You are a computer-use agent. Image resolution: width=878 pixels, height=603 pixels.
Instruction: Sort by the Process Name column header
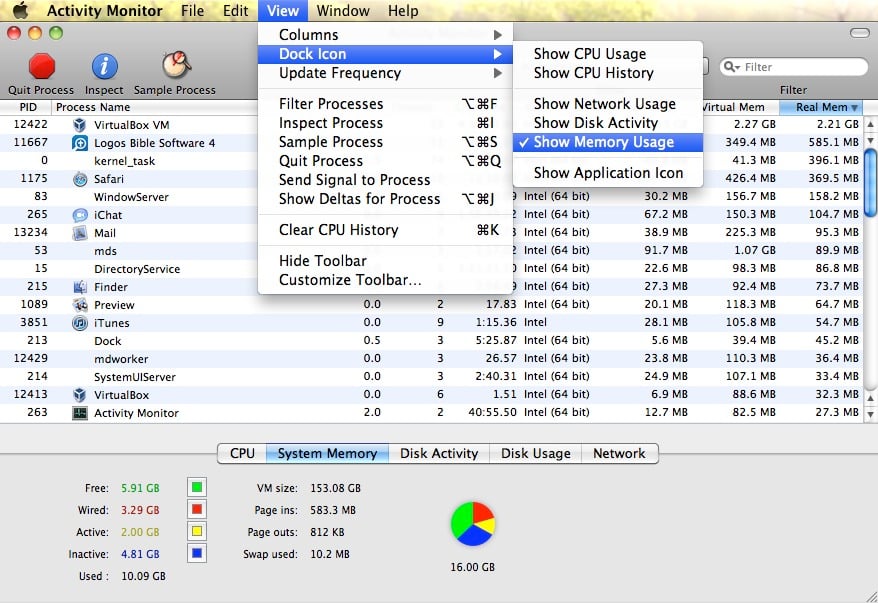pos(155,107)
